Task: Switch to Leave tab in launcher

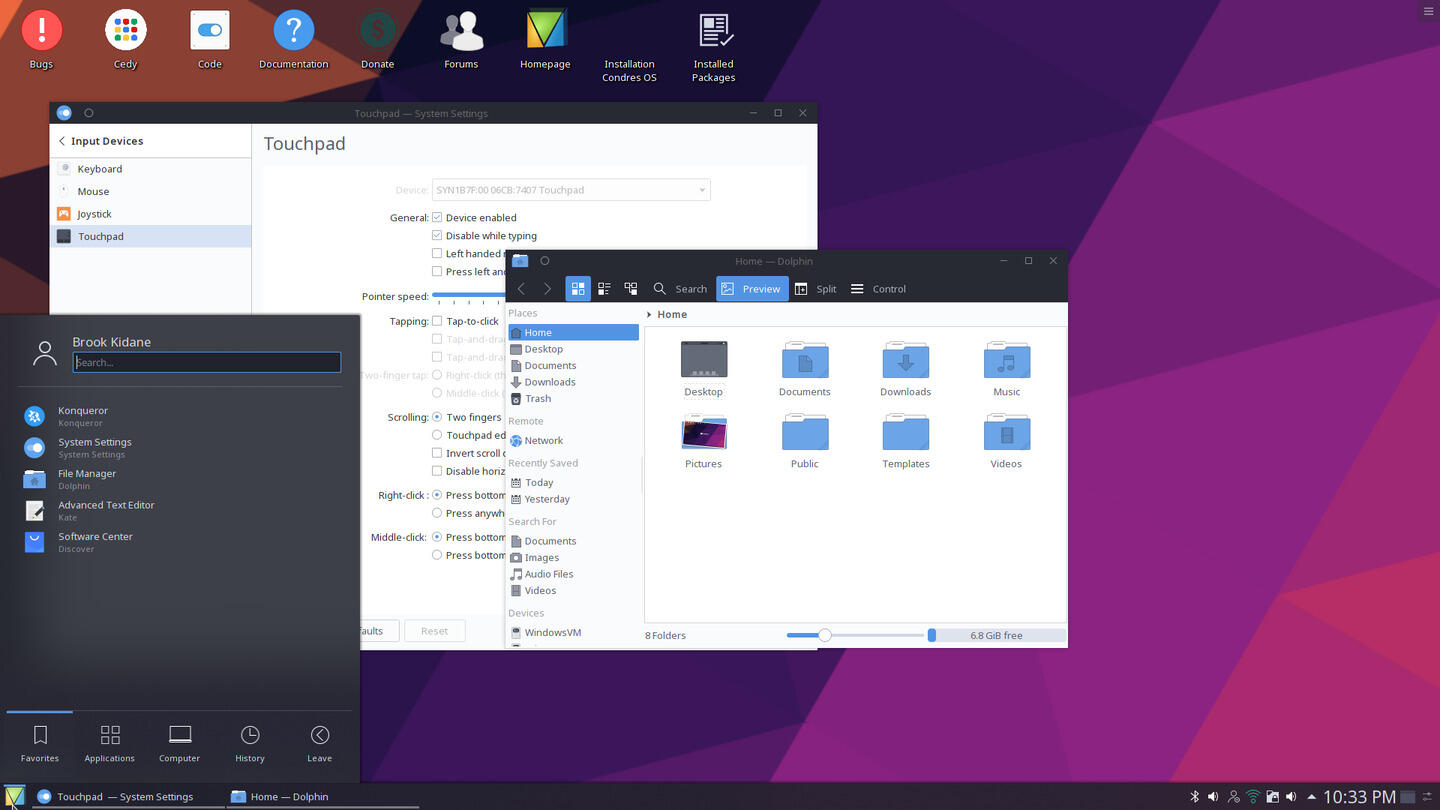Action: pyautogui.click(x=320, y=743)
